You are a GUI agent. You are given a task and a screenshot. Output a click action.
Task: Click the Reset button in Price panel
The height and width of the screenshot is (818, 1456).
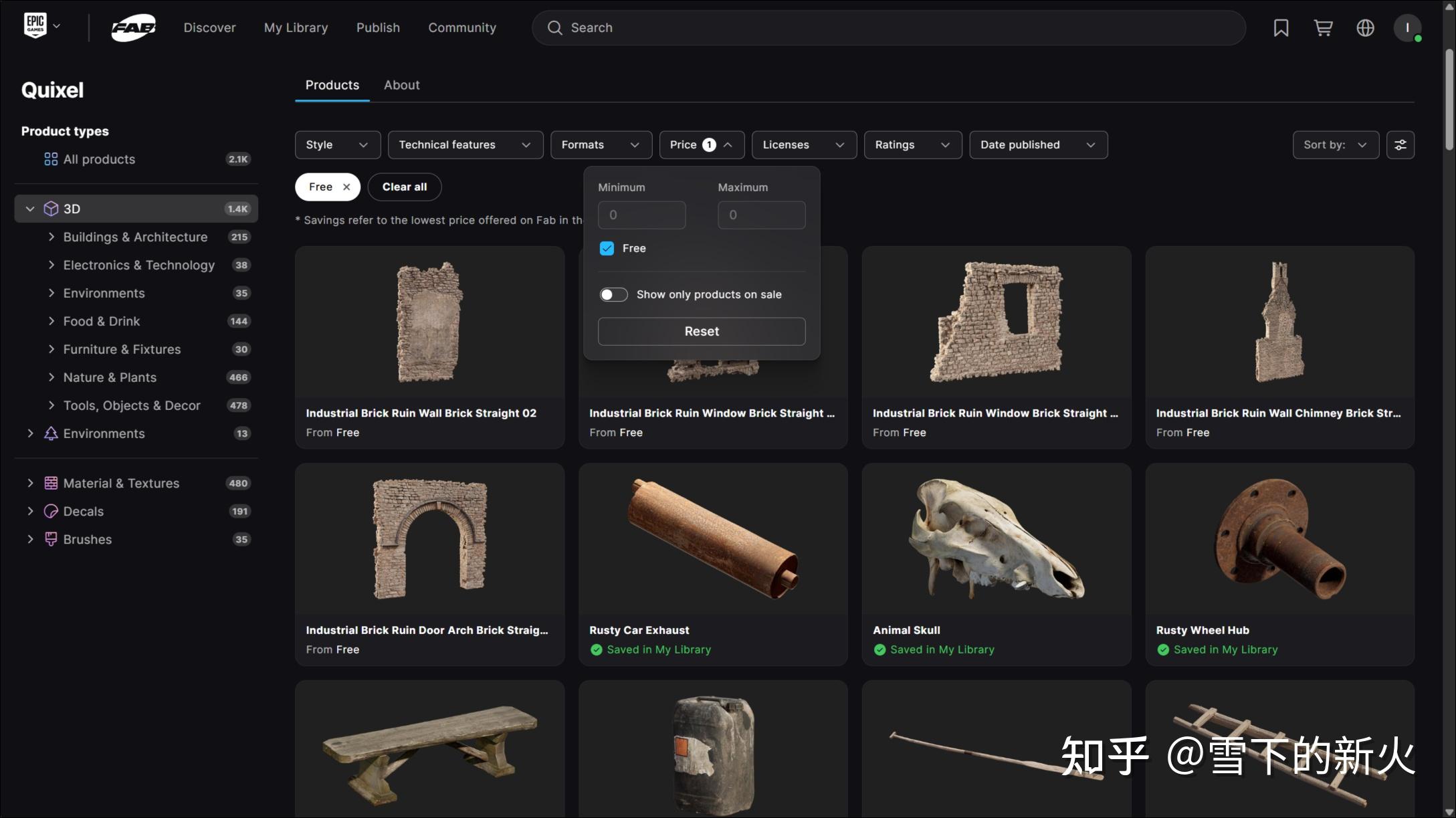click(701, 332)
